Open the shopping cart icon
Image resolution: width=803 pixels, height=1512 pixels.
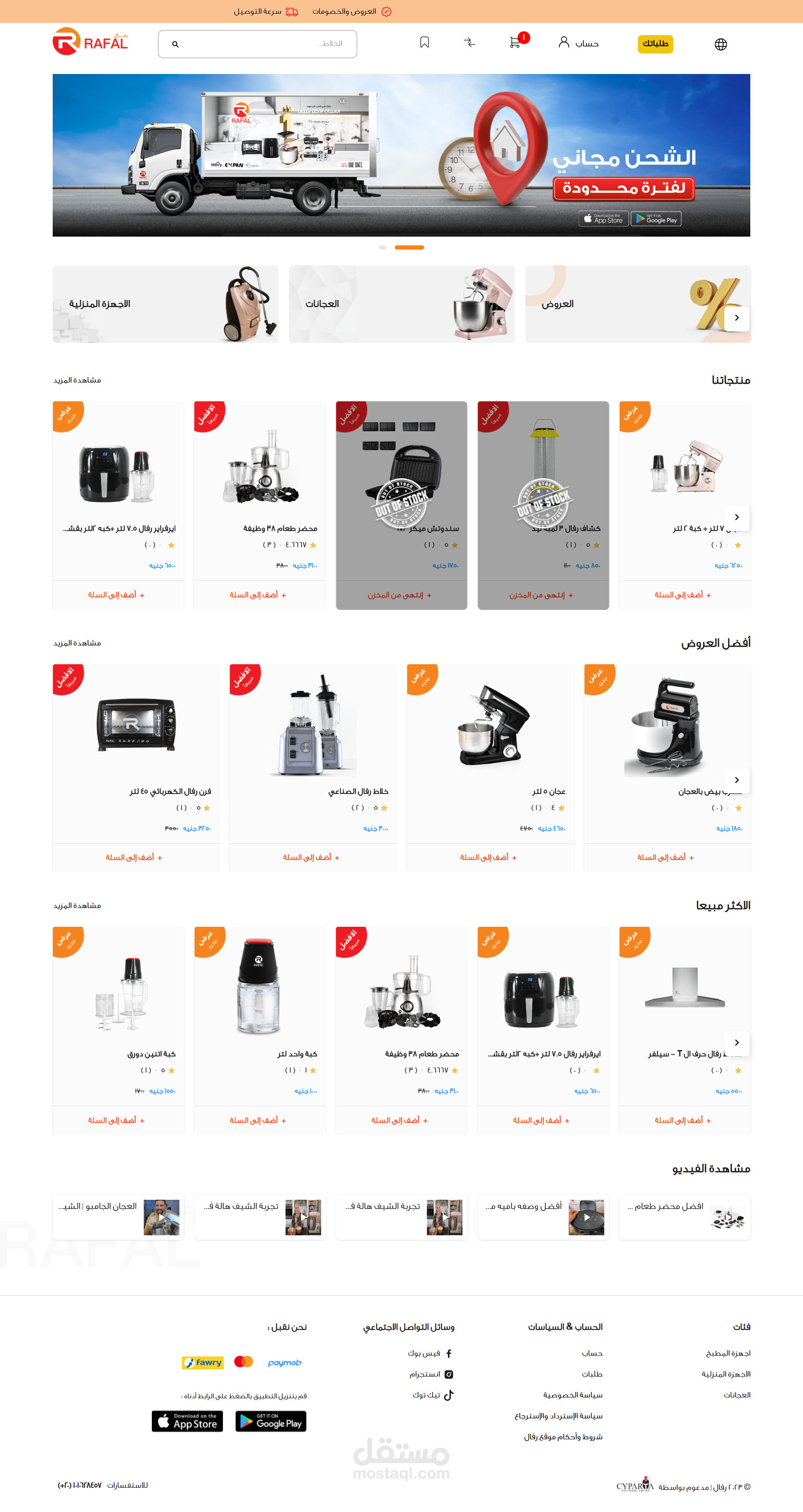point(514,43)
